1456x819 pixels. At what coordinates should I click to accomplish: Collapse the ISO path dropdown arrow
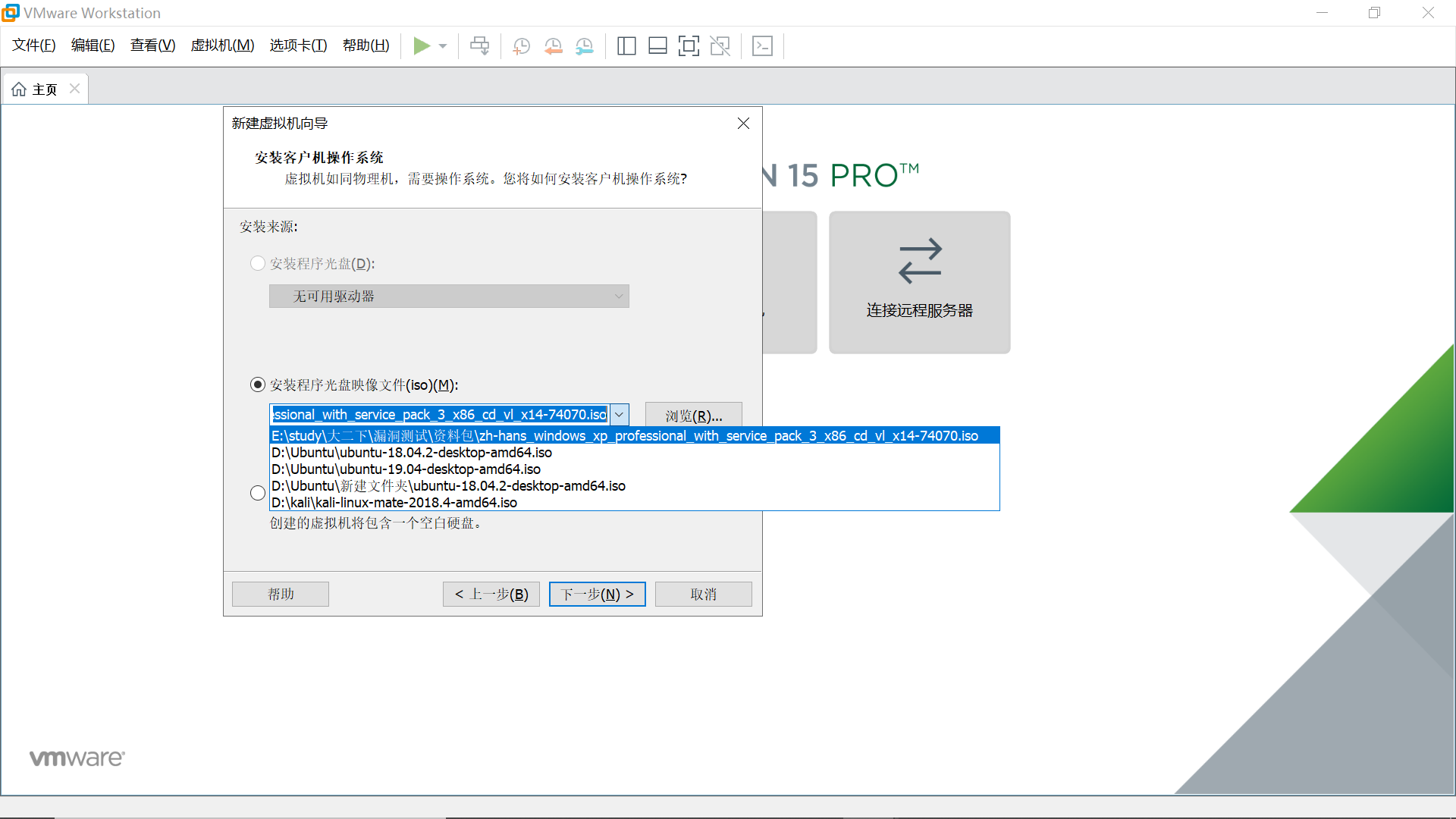[x=619, y=415]
